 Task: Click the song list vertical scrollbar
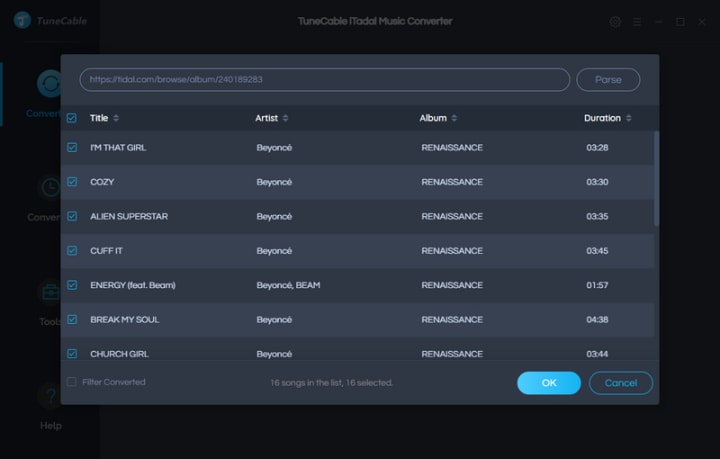click(656, 179)
